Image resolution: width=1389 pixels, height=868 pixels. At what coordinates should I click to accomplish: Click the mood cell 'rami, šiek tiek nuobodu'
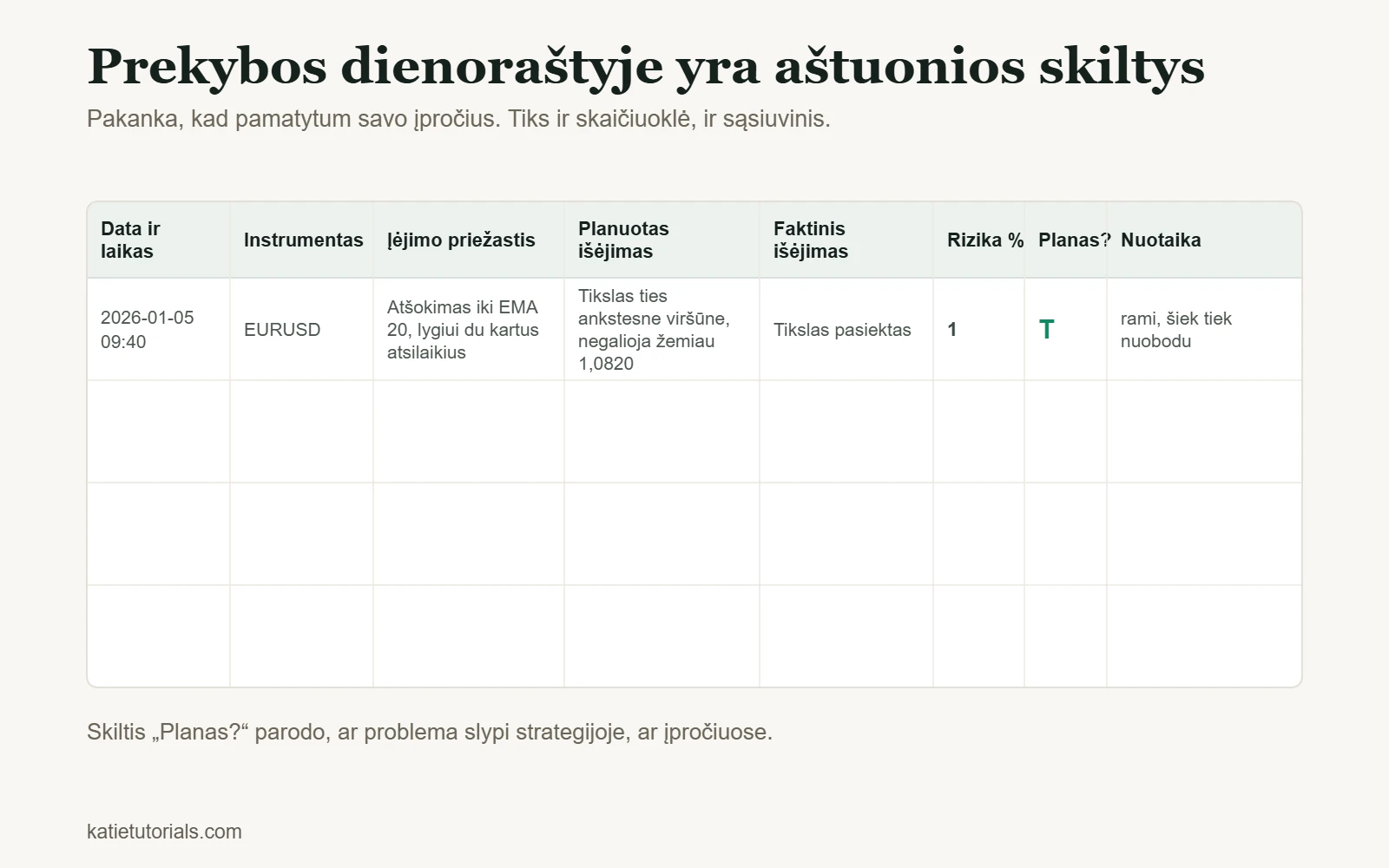pyautogui.click(x=1204, y=330)
